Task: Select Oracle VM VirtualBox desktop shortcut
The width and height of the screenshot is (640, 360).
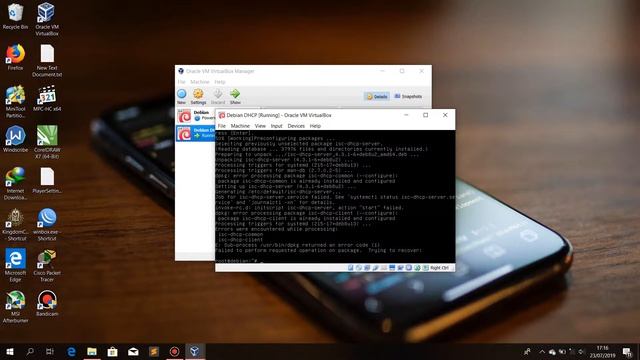Action: click(x=47, y=19)
